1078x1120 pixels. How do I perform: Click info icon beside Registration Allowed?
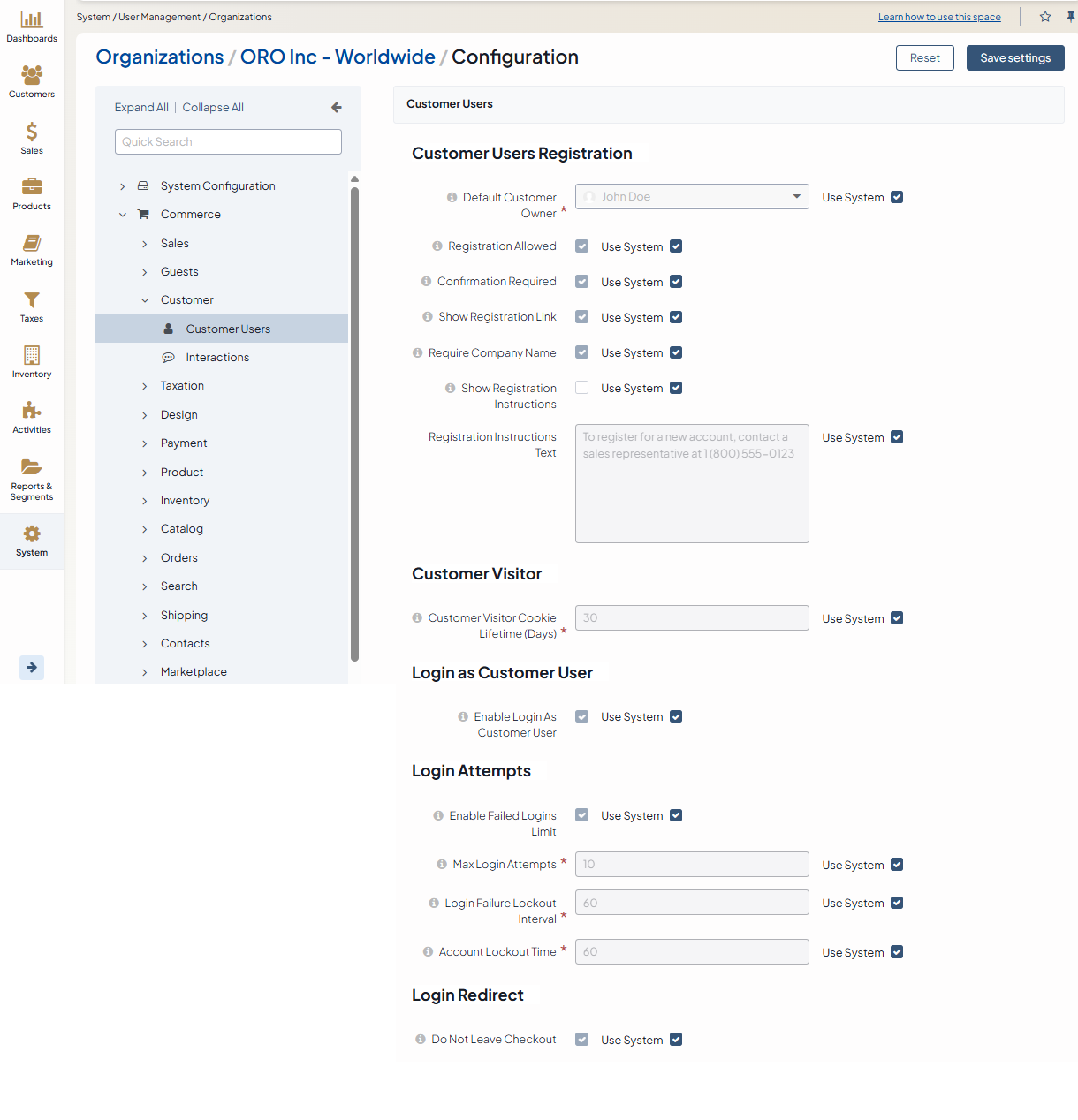point(437,246)
